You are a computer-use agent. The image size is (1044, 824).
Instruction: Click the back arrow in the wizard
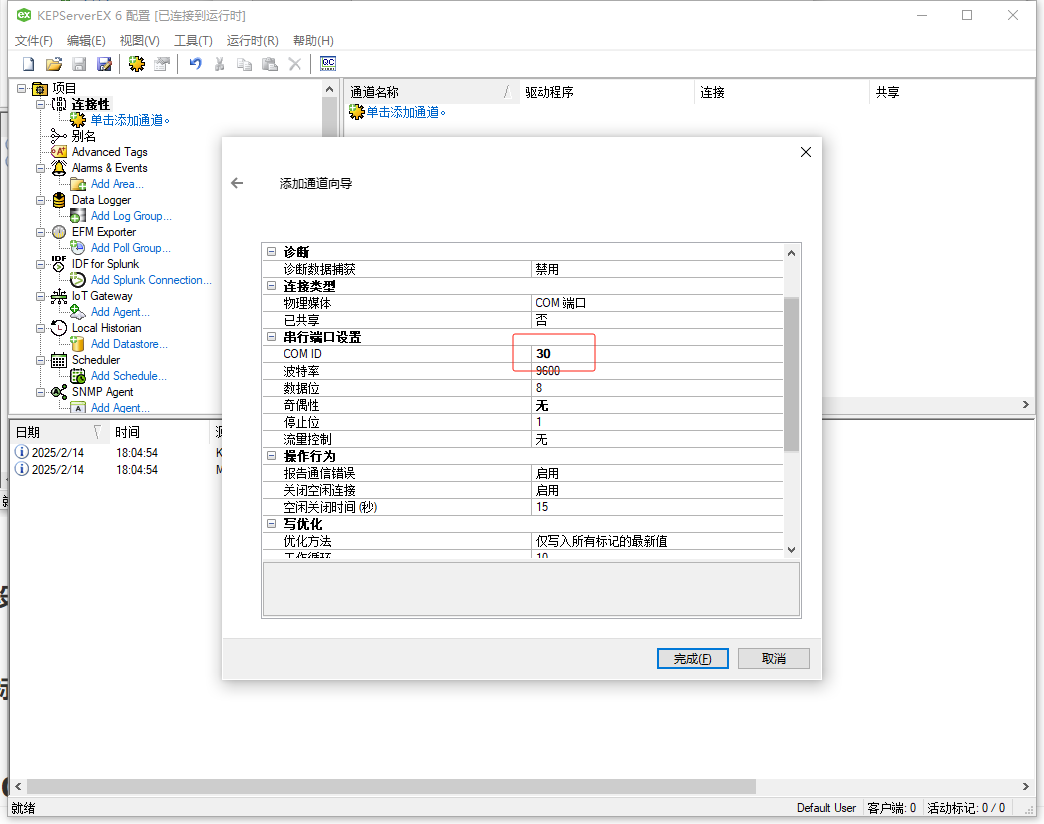coord(237,183)
